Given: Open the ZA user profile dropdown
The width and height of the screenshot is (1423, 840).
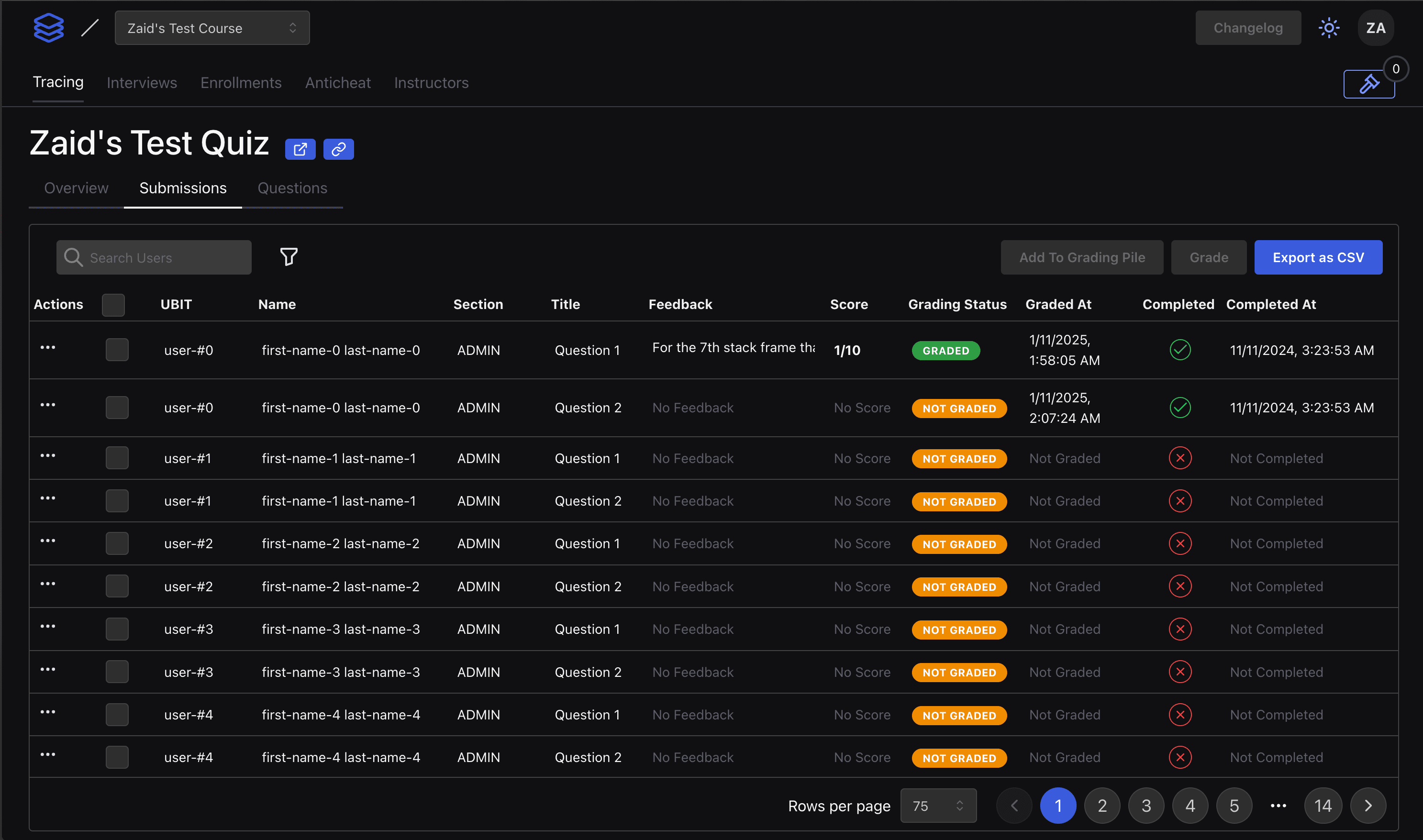Looking at the screenshot, I should click(x=1375, y=27).
